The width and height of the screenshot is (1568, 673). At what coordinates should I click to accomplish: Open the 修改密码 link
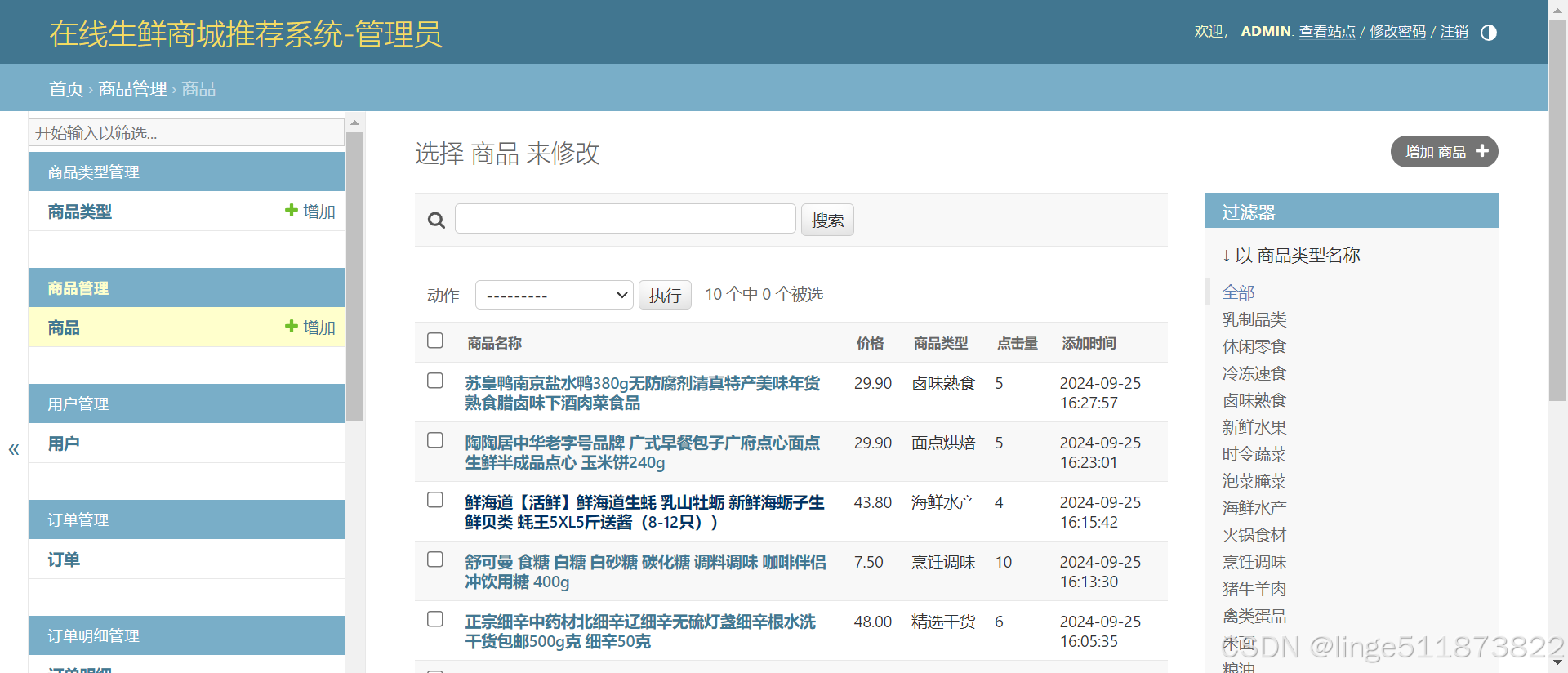[1397, 31]
